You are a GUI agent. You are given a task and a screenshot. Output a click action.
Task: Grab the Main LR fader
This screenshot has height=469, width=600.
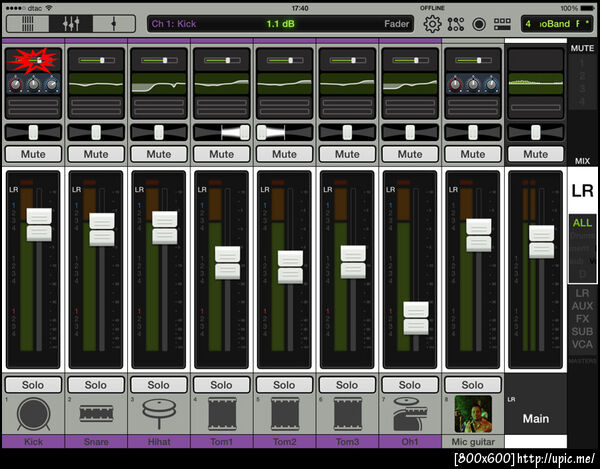[541, 242]
